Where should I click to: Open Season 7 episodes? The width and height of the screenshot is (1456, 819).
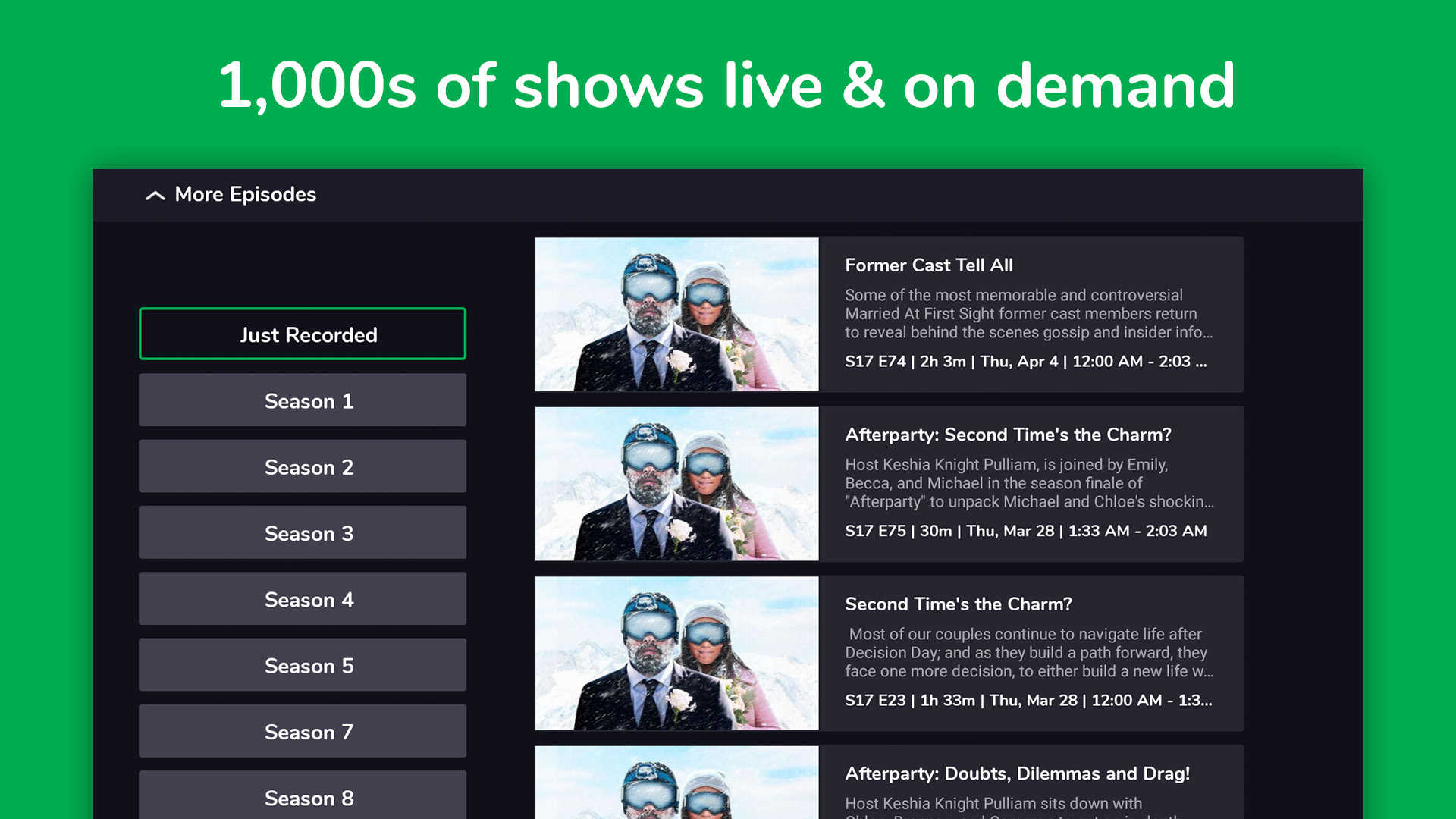[x=302, y=731]
